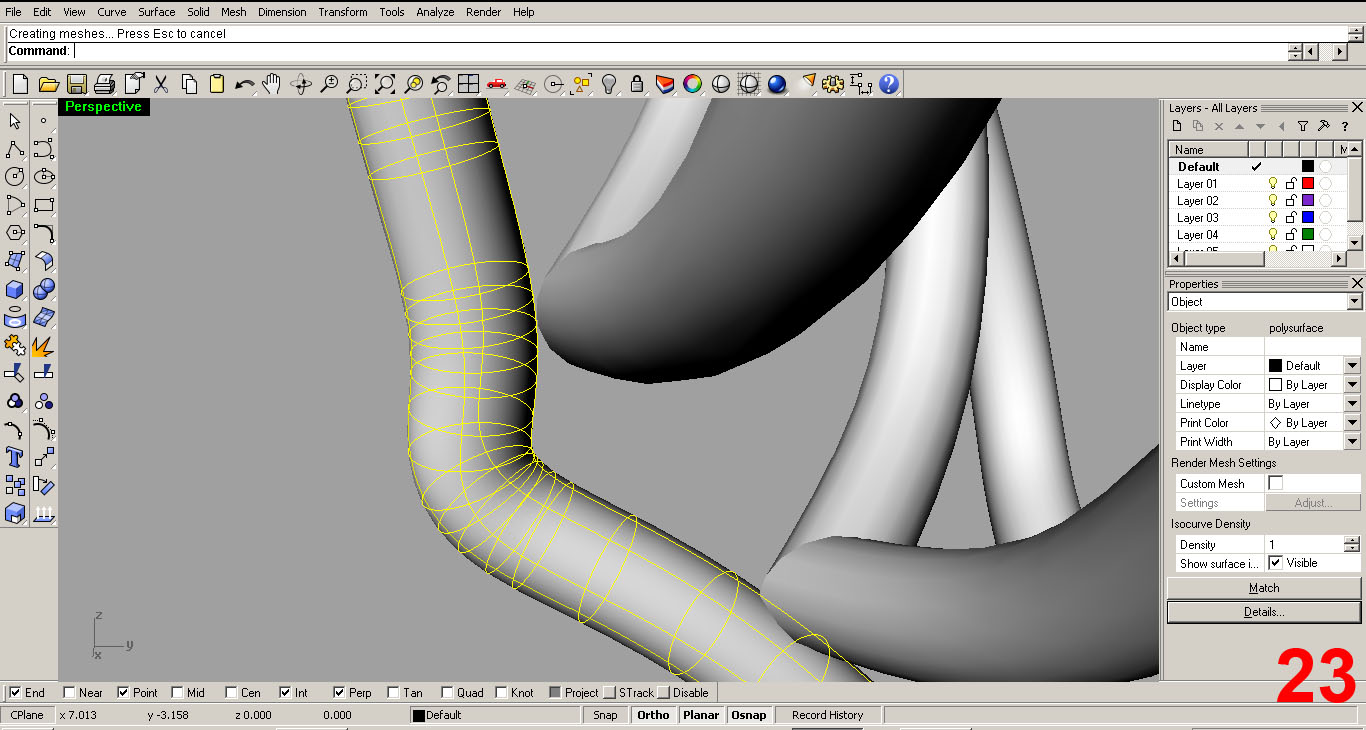
Task: Click the Layer 01 red color swatch
Action: point(1307,184)
